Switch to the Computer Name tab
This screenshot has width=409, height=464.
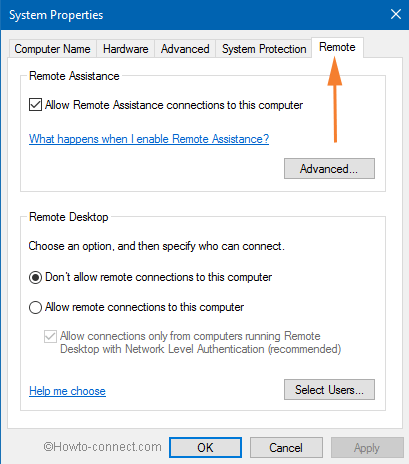(x=53, y=49)
